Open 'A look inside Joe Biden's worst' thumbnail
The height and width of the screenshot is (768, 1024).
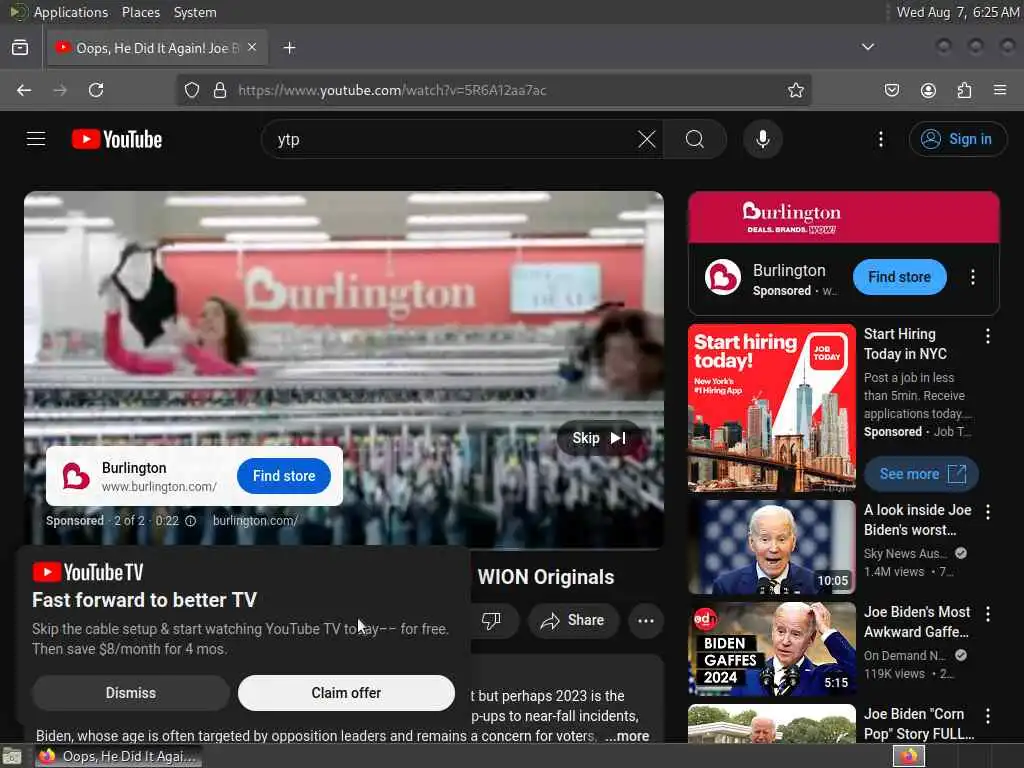coord(771,547)
